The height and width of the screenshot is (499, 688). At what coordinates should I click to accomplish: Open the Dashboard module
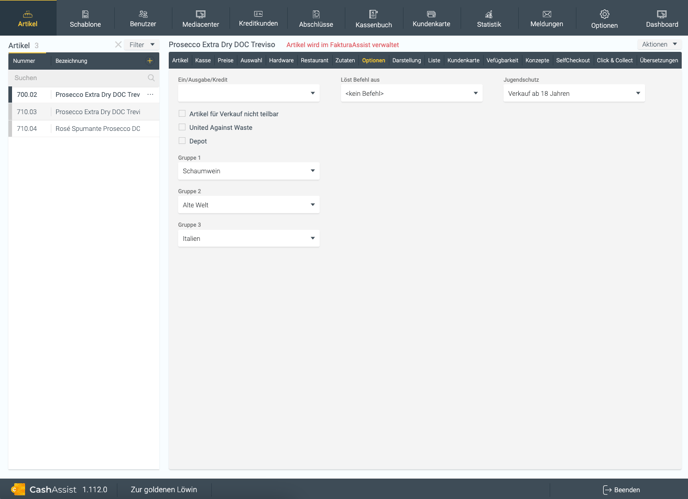[662, 18]
